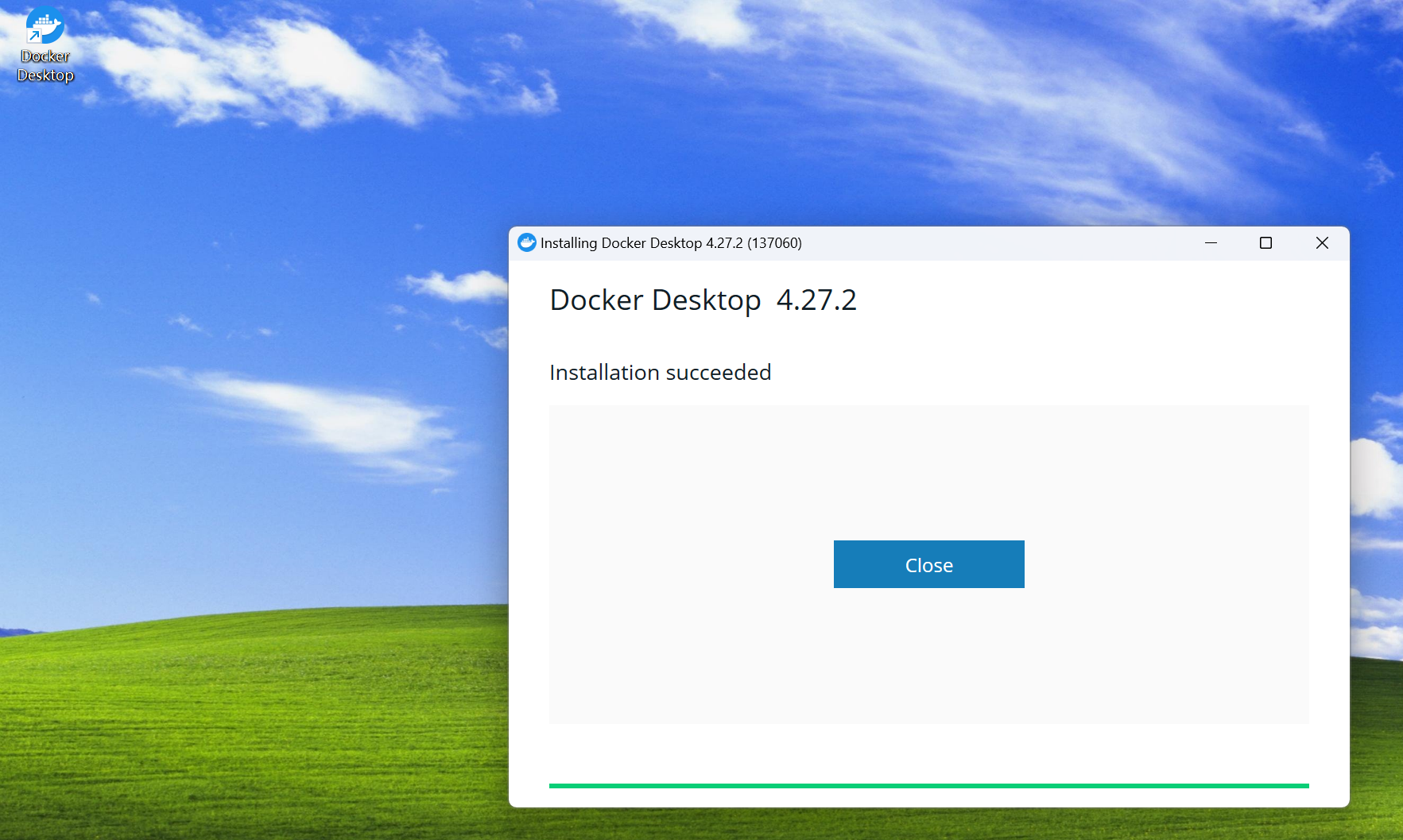Screen dimensions: 1403x840
Task: Click the "Installing Docker Desktop 4.27.2 (137060)" title
Action: (x=671, y=243)
